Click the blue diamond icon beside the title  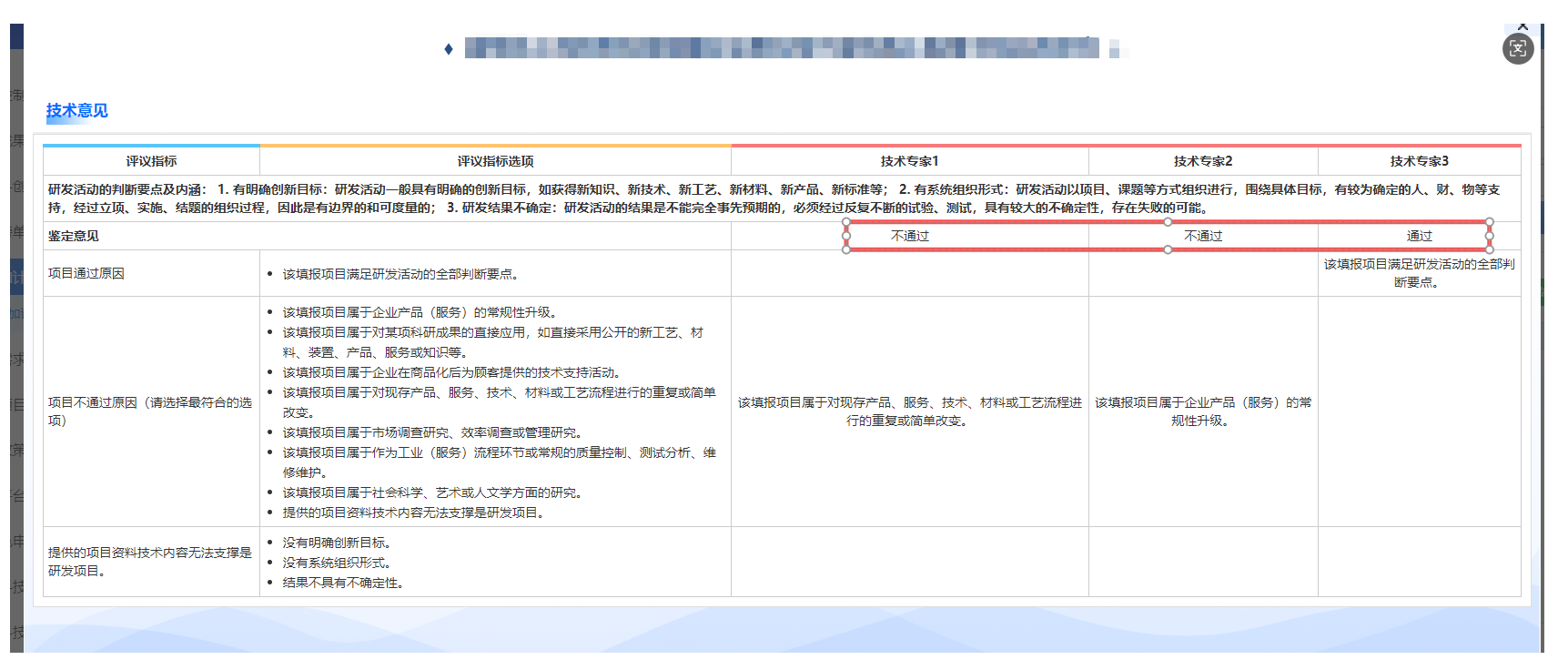click(x=449, y=49)
